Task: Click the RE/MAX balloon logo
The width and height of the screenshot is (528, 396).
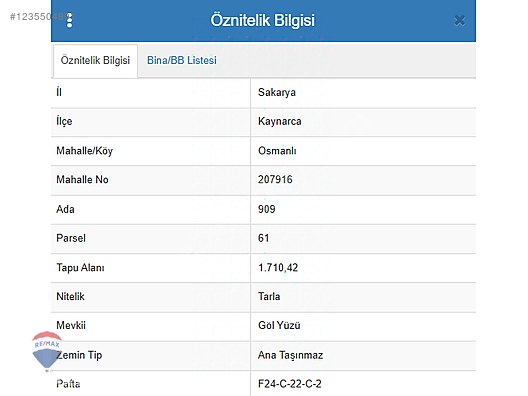Action: (47, 351)
